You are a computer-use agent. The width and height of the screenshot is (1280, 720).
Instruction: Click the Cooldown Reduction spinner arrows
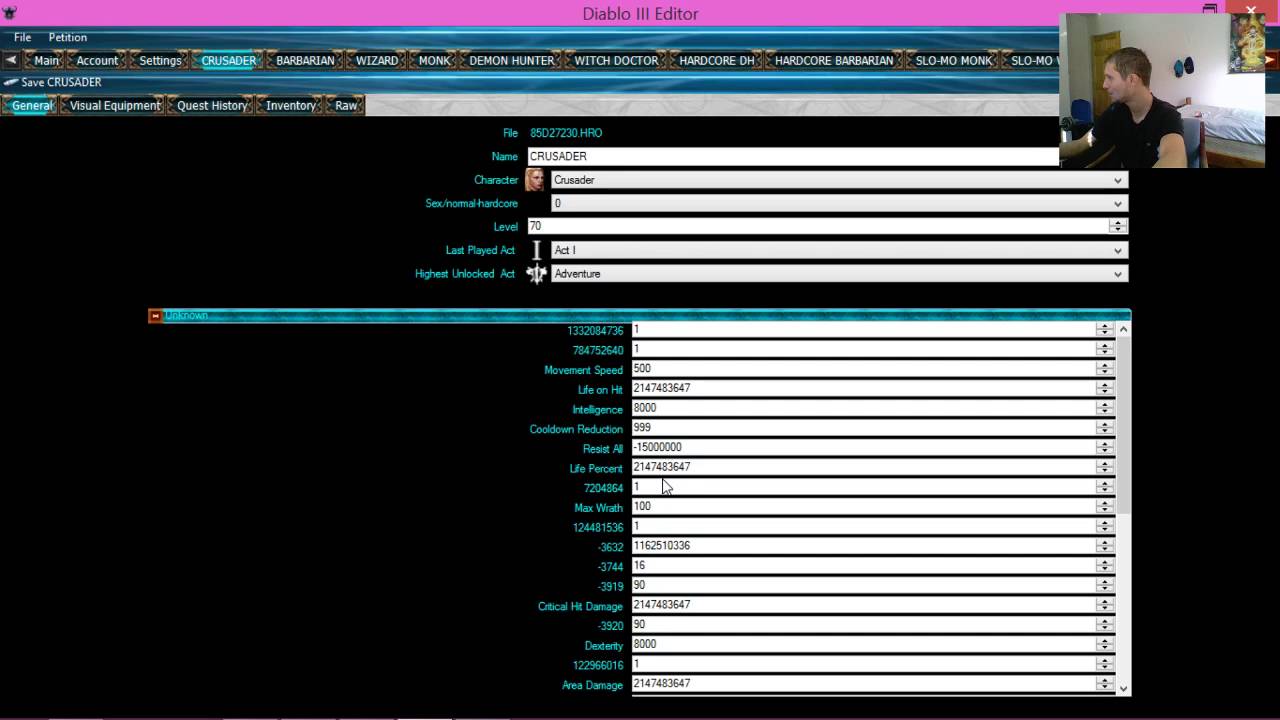coord(1104,428)
